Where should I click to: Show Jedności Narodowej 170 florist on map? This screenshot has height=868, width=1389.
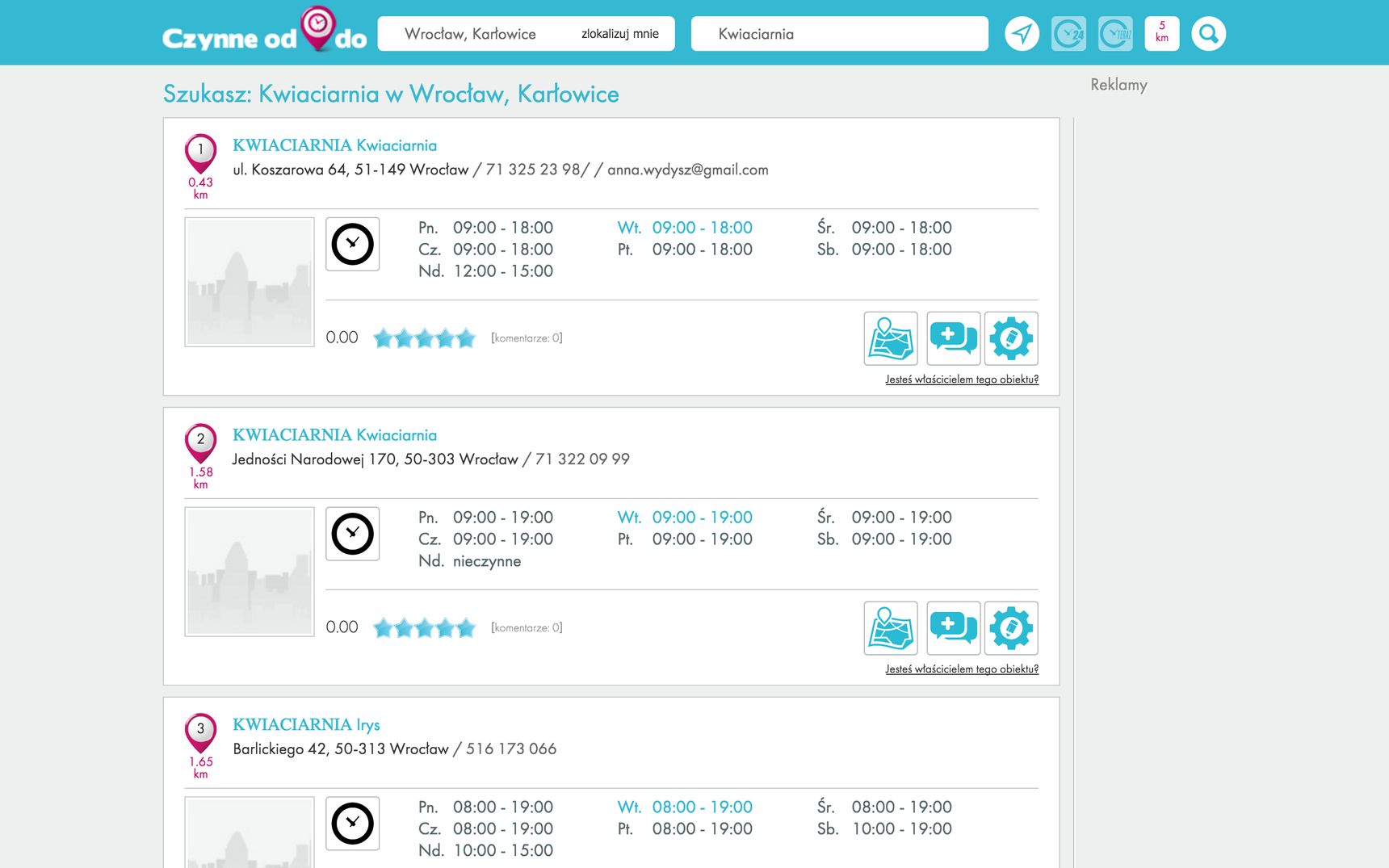[x=891, y=628]
